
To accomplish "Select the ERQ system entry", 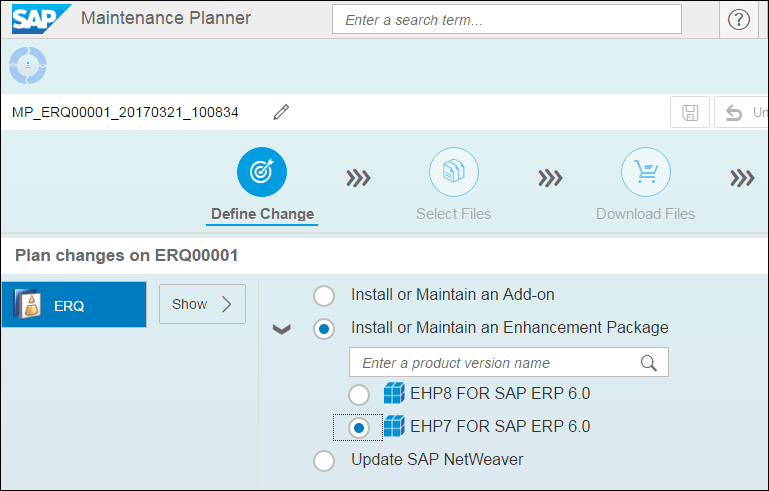I will click(74, 304).
